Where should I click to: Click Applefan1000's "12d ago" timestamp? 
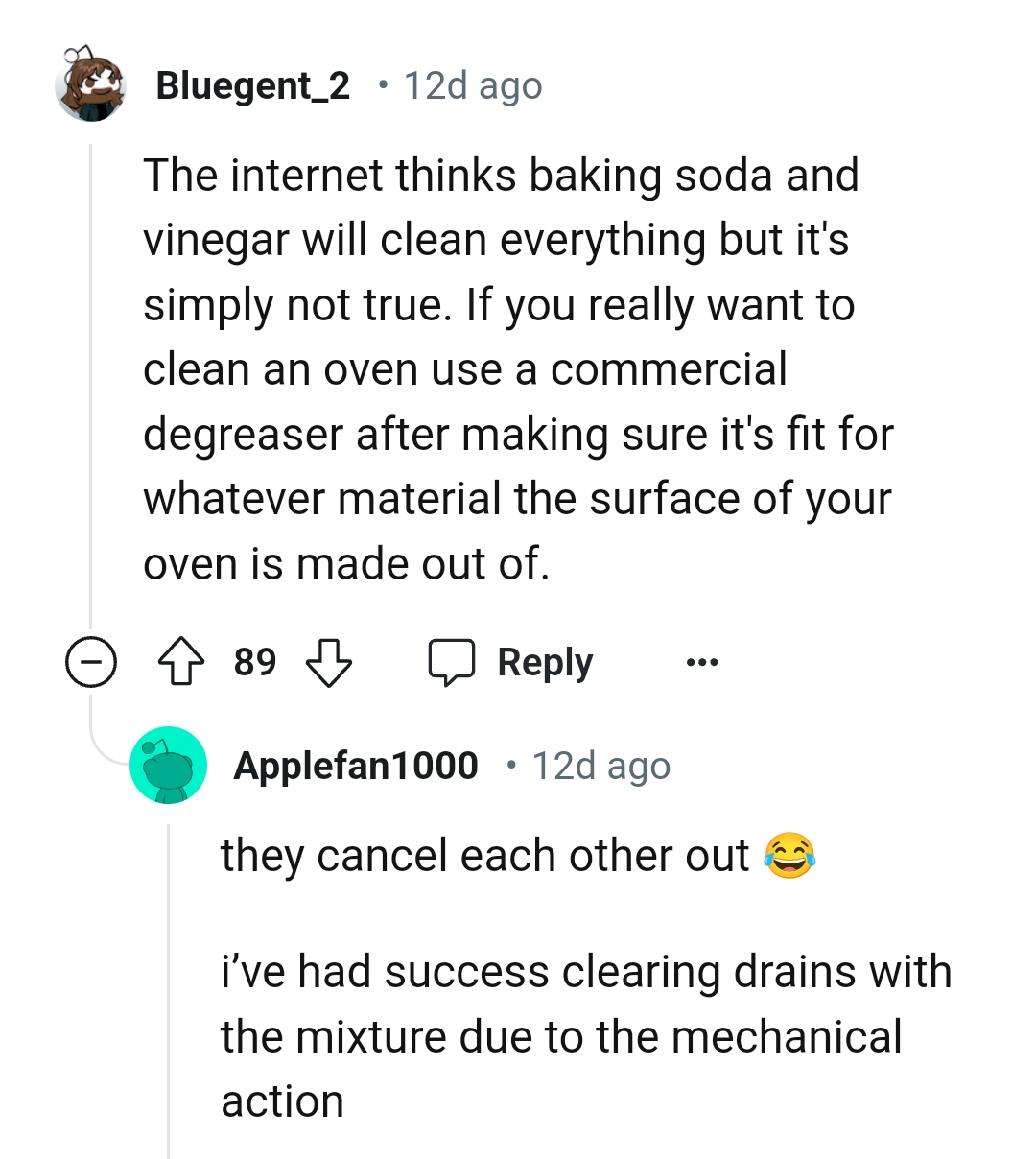601,766
